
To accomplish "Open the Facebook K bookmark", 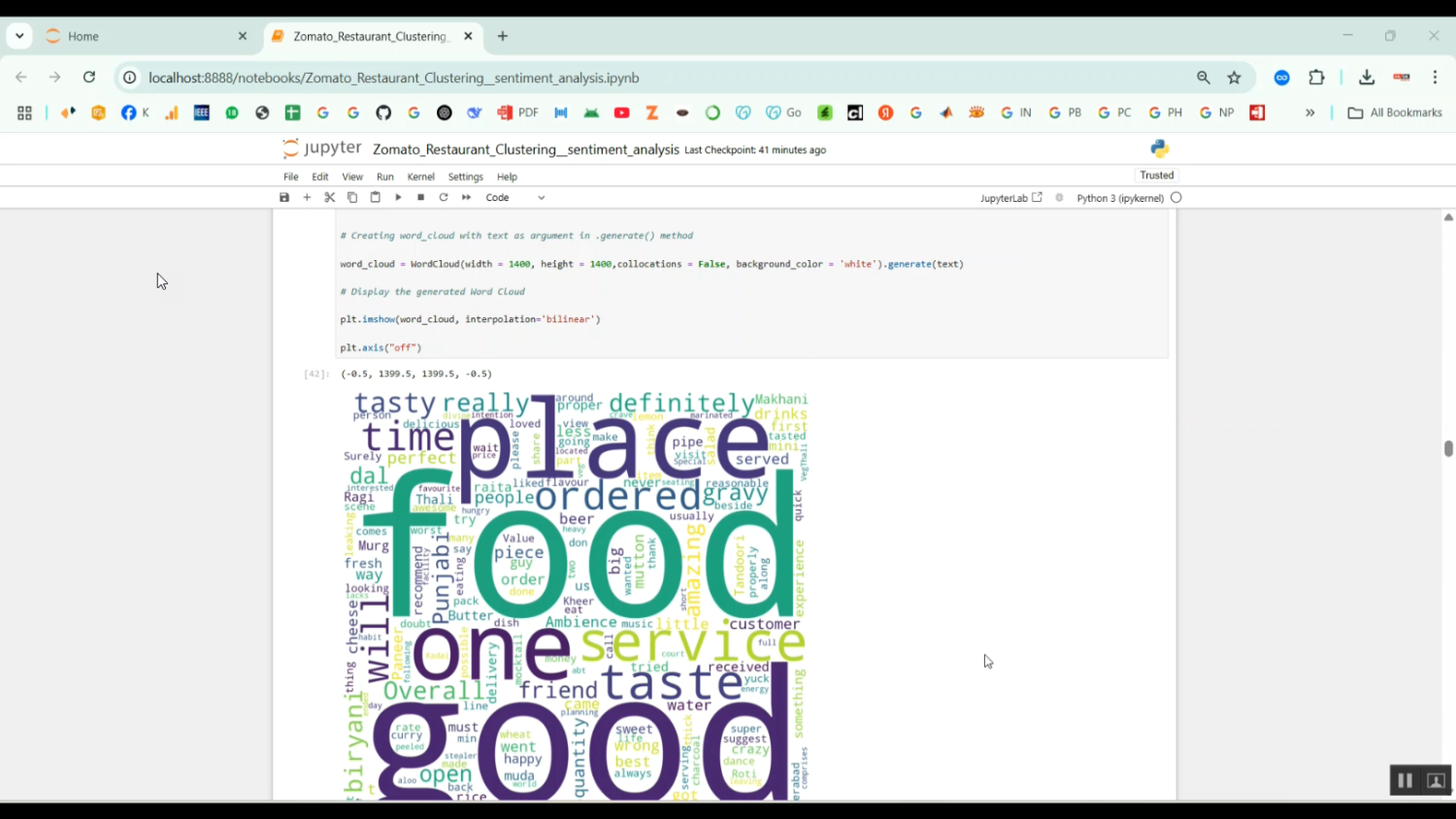I will tap(136, 113).
